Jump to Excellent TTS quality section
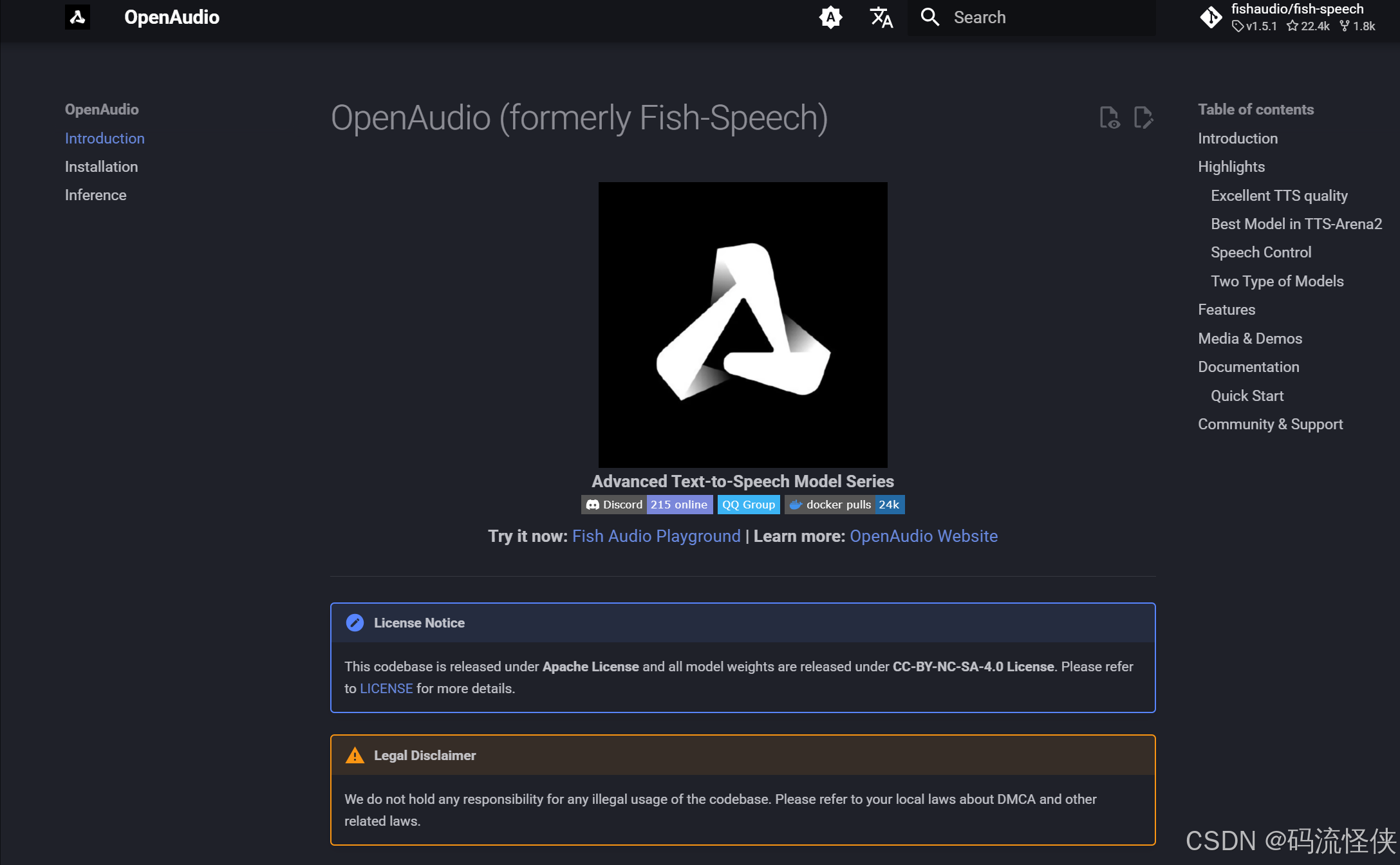 1279,196
